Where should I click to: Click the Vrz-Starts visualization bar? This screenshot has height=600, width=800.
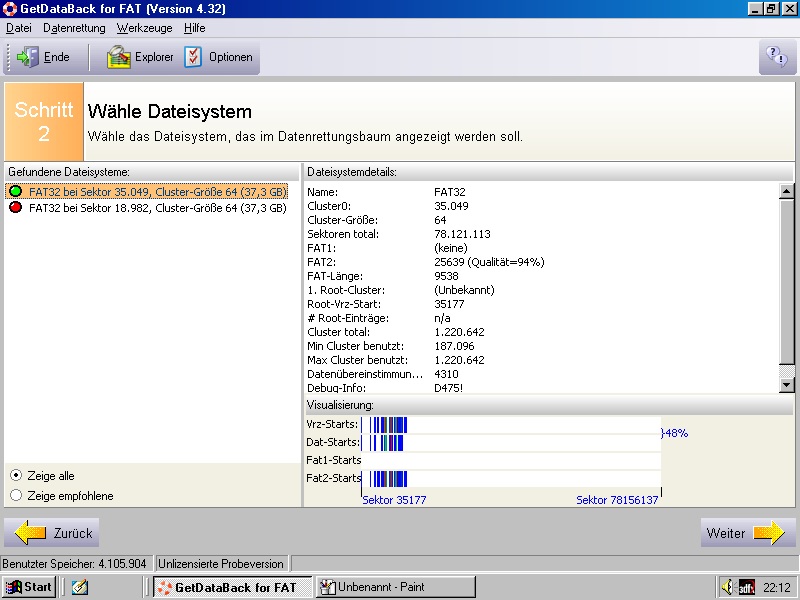[x=511, y=424]
